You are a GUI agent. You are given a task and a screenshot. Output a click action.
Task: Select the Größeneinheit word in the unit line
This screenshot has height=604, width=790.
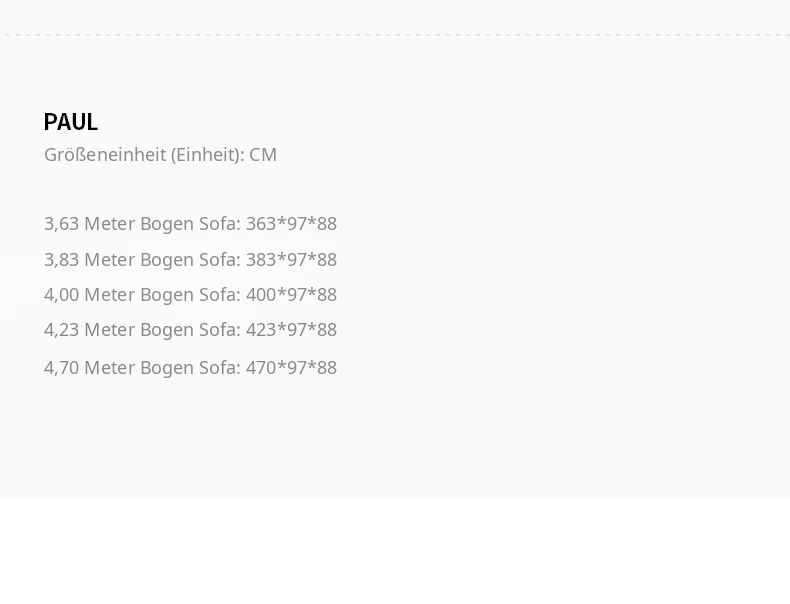(x=105, y=155)
